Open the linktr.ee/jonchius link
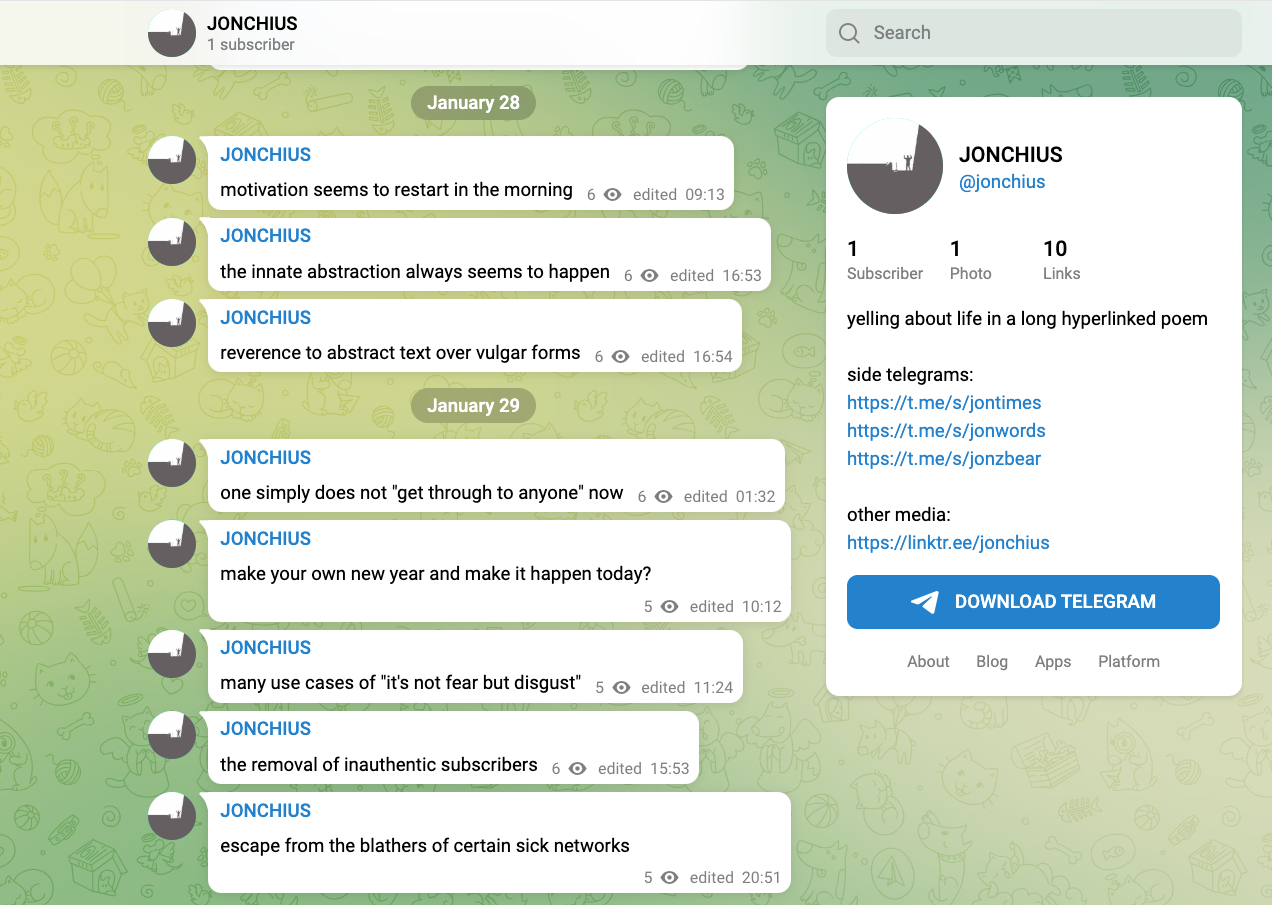 coord(948,543)
